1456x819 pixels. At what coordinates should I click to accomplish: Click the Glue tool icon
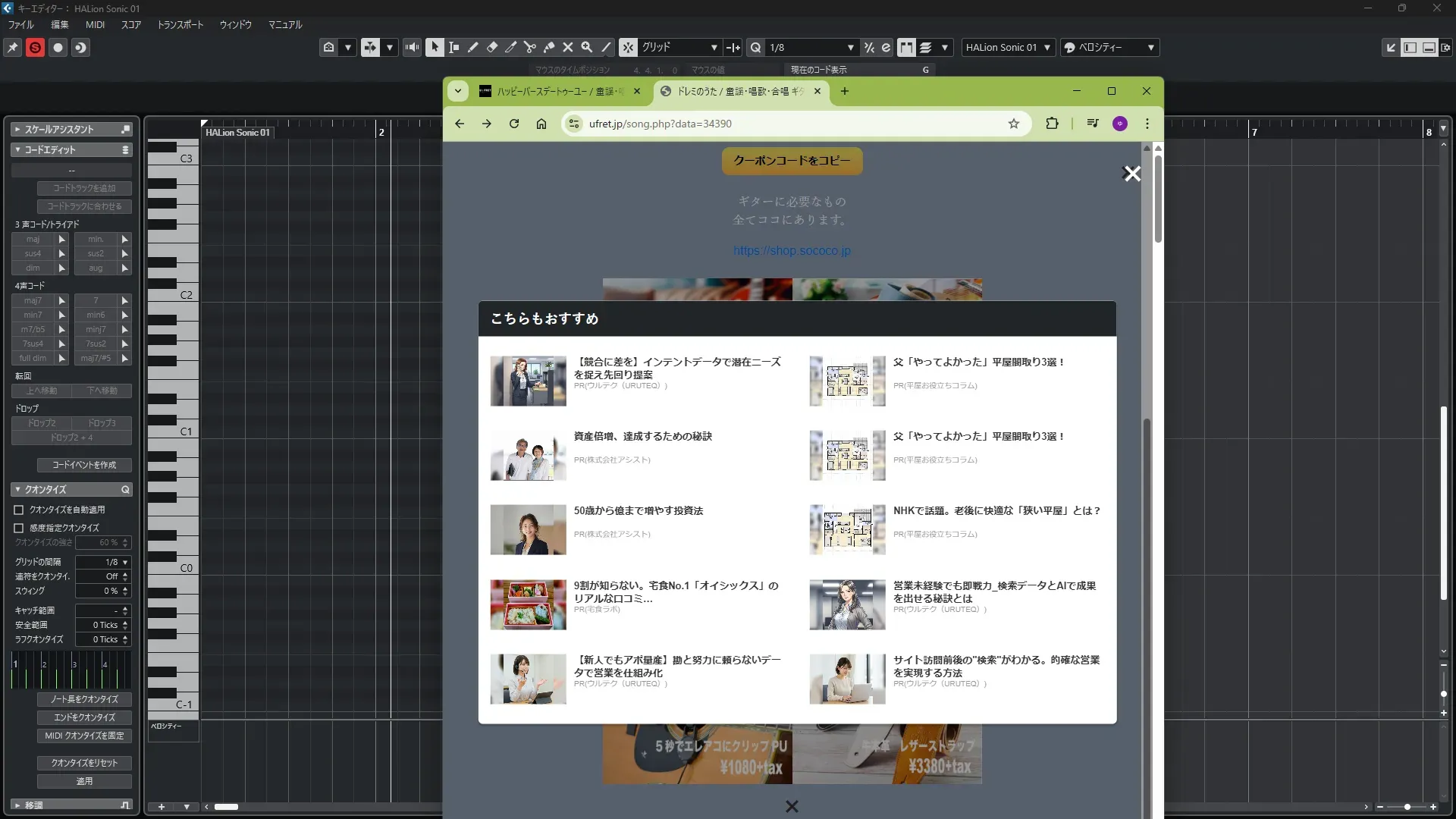pyautogui.click(x=548, y=47)
